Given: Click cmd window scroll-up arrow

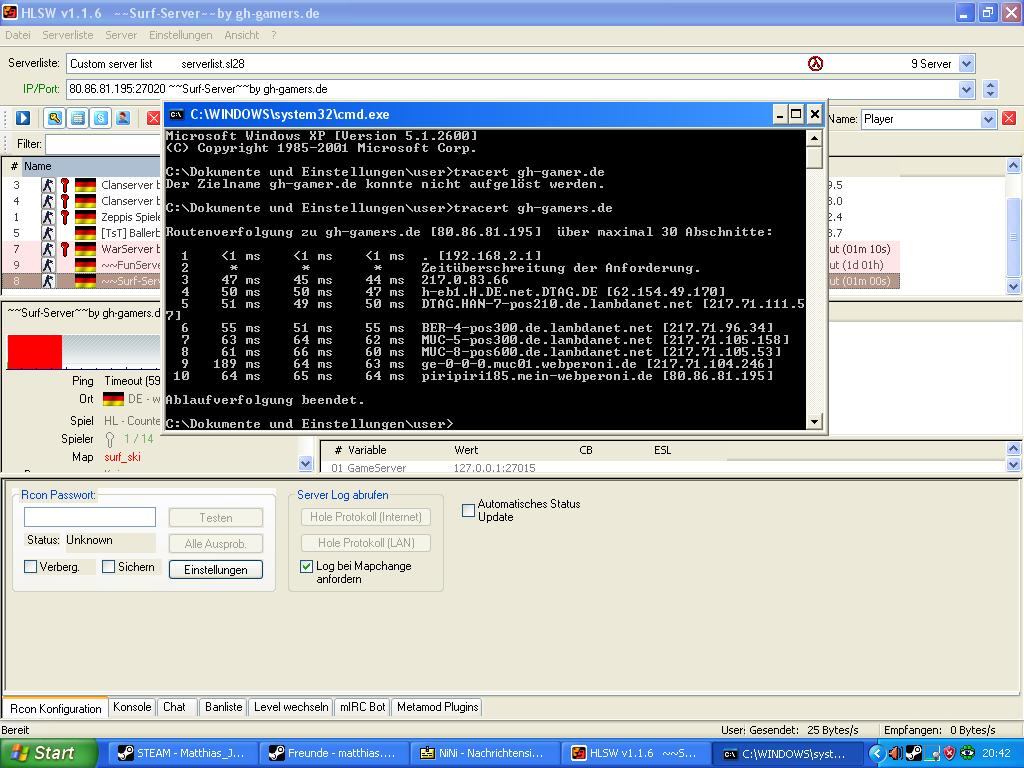Looking at the screenshot, I should coord(814,138).
